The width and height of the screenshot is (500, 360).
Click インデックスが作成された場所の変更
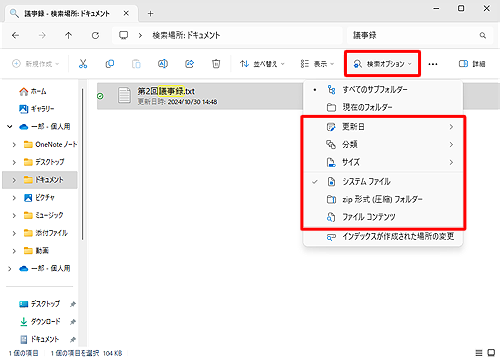tap(383, 237)
